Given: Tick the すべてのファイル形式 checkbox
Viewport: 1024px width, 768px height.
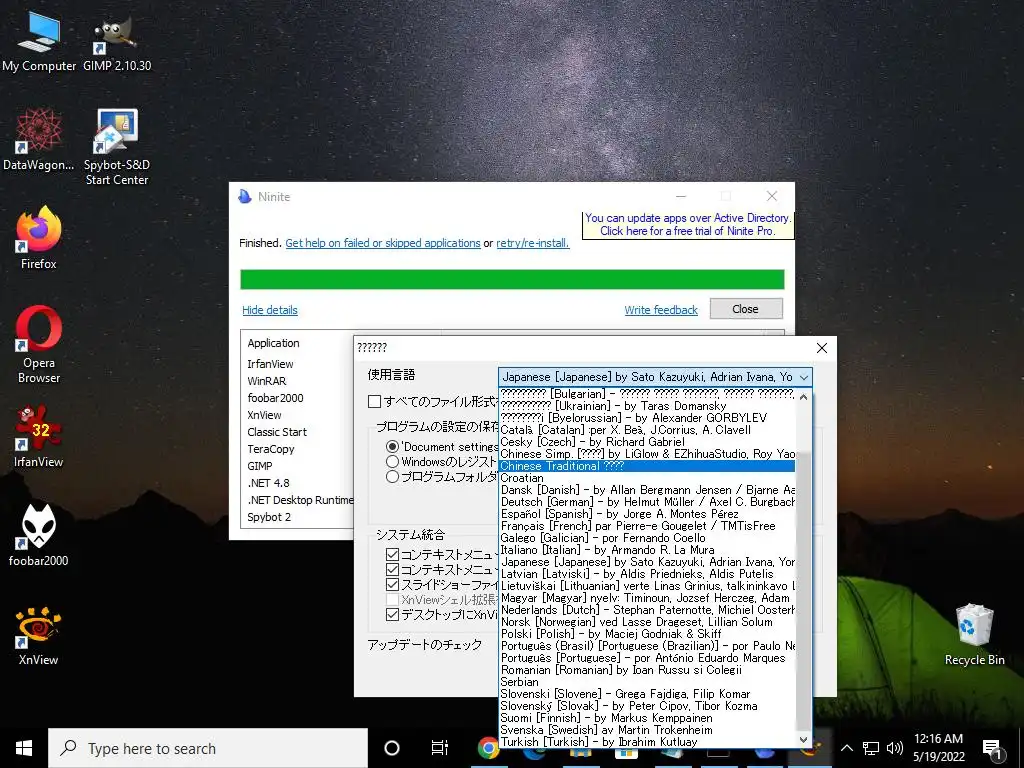Looking at the screenshot, I should click(374, 402).
